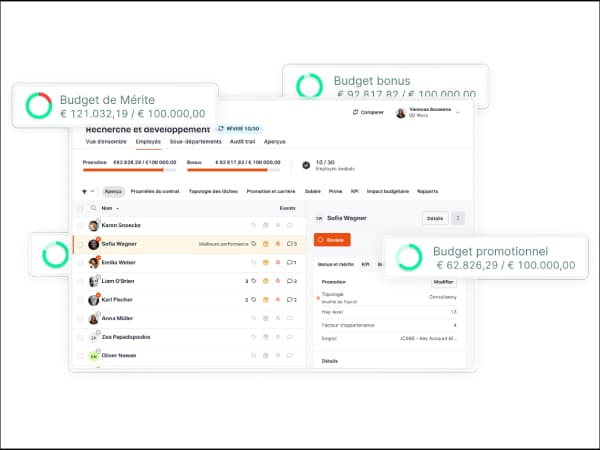
Task: Switch to the Employés tab
Action: pyautogui.click(x=148, y=142)
